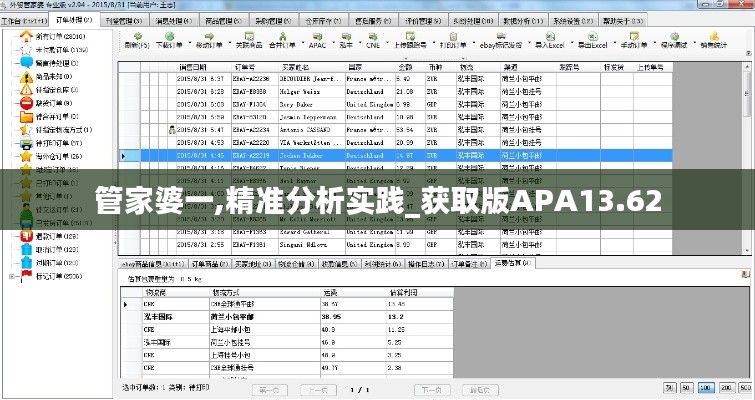Switch to the 数据分析 tab
The height and width of the screenshot is (400, 755).
(522, 21)
